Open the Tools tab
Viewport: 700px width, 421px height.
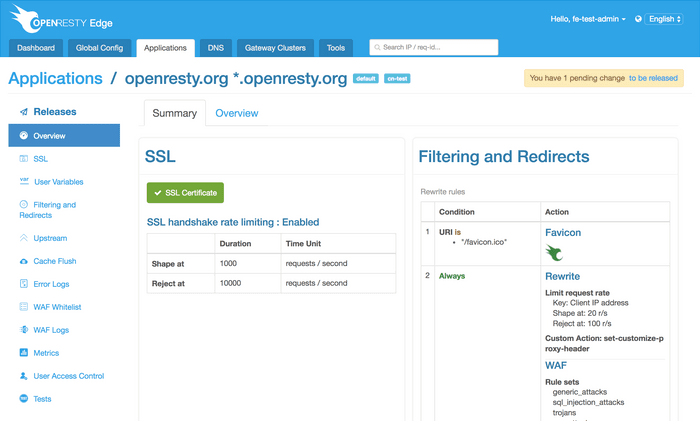click(336, 48)
